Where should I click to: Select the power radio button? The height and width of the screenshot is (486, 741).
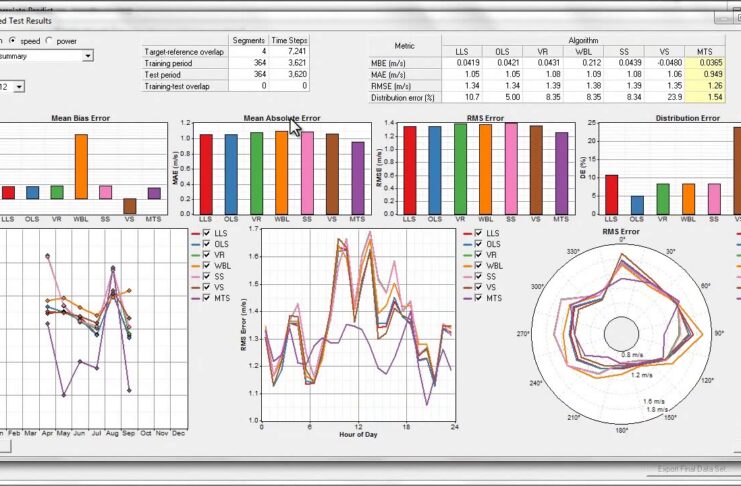click(x=50, y=41)
